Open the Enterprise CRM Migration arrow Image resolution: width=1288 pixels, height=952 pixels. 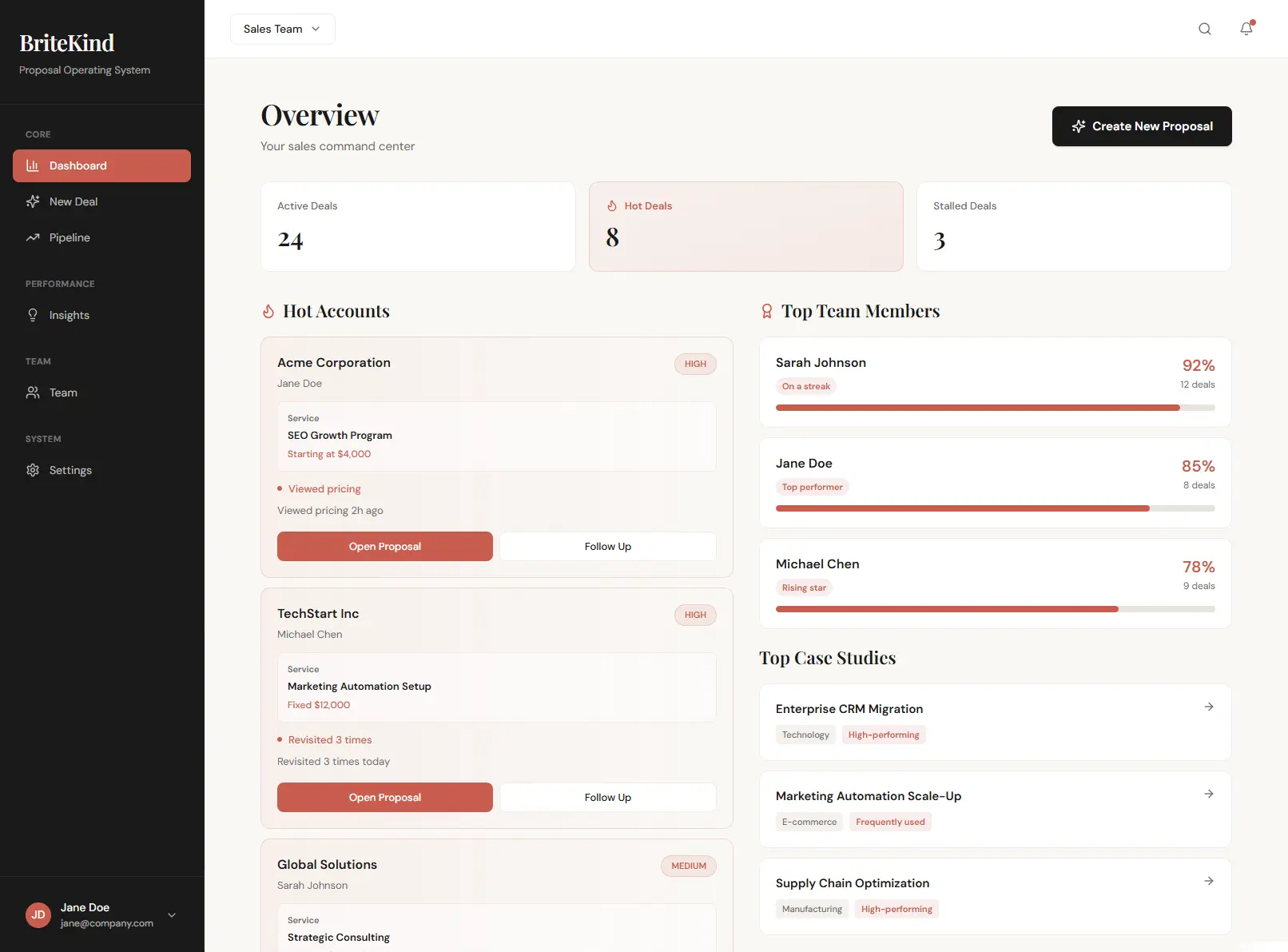(x=1209, y=707)
